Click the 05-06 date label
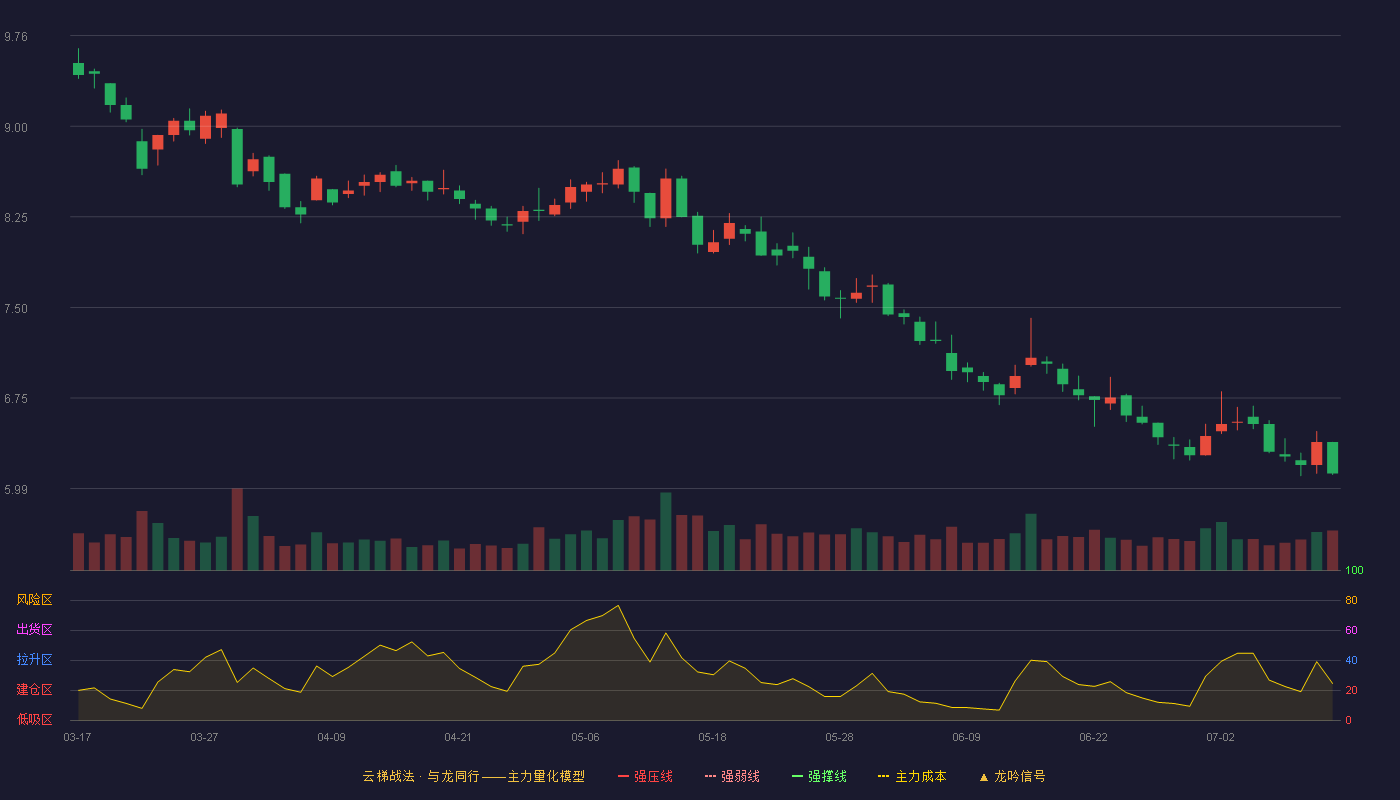The height and width of the screenshot is (800, 1400). [x=585, y=737]
